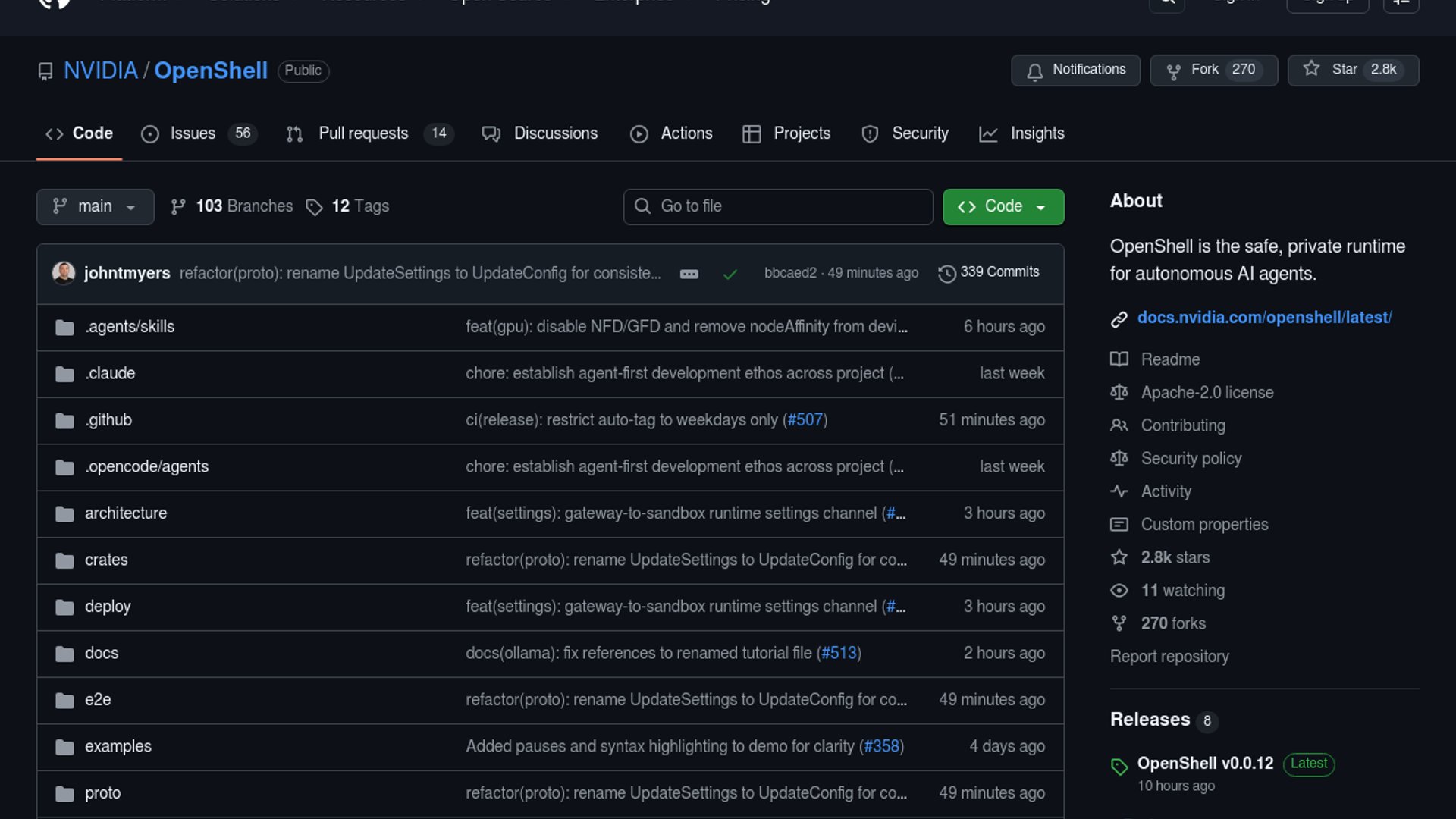1456x819 pixels.
Task: Click the Go to file field
Action: tap(778, 206)
